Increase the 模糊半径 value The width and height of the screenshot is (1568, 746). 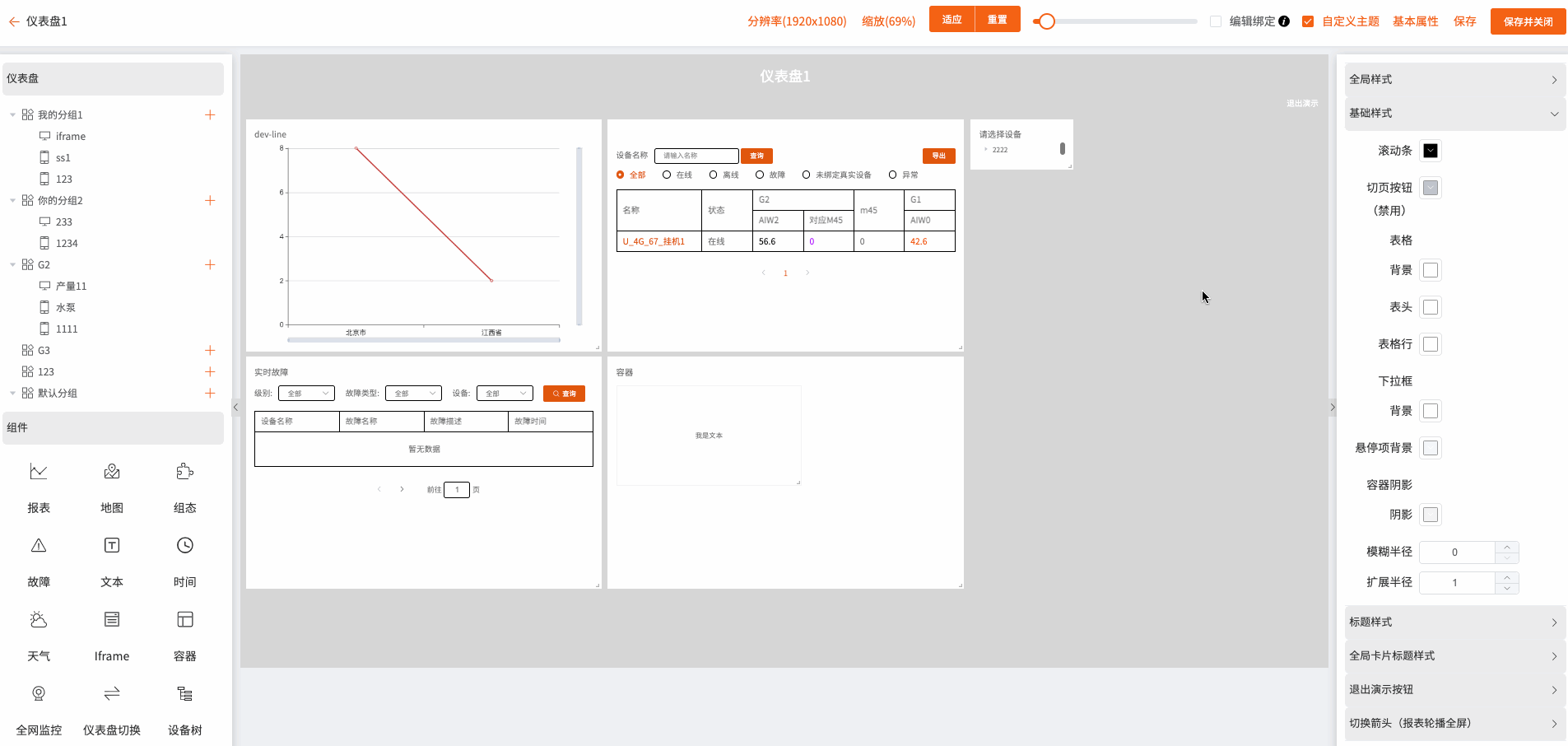1507,547
